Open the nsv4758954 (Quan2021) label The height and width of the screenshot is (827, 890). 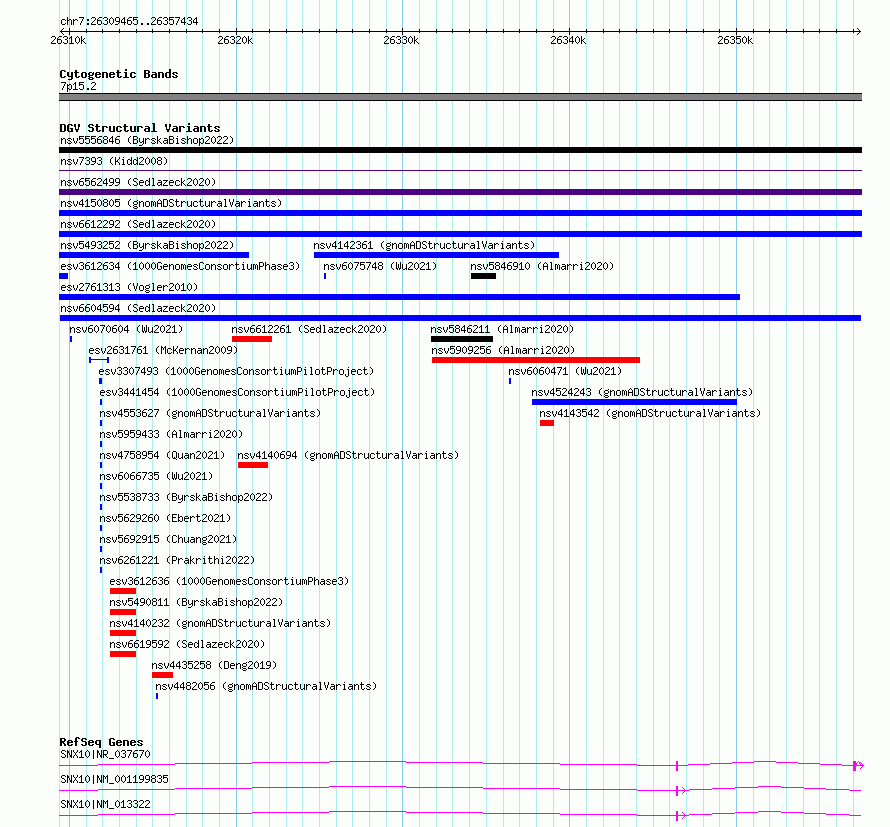(x=162, y=455)
